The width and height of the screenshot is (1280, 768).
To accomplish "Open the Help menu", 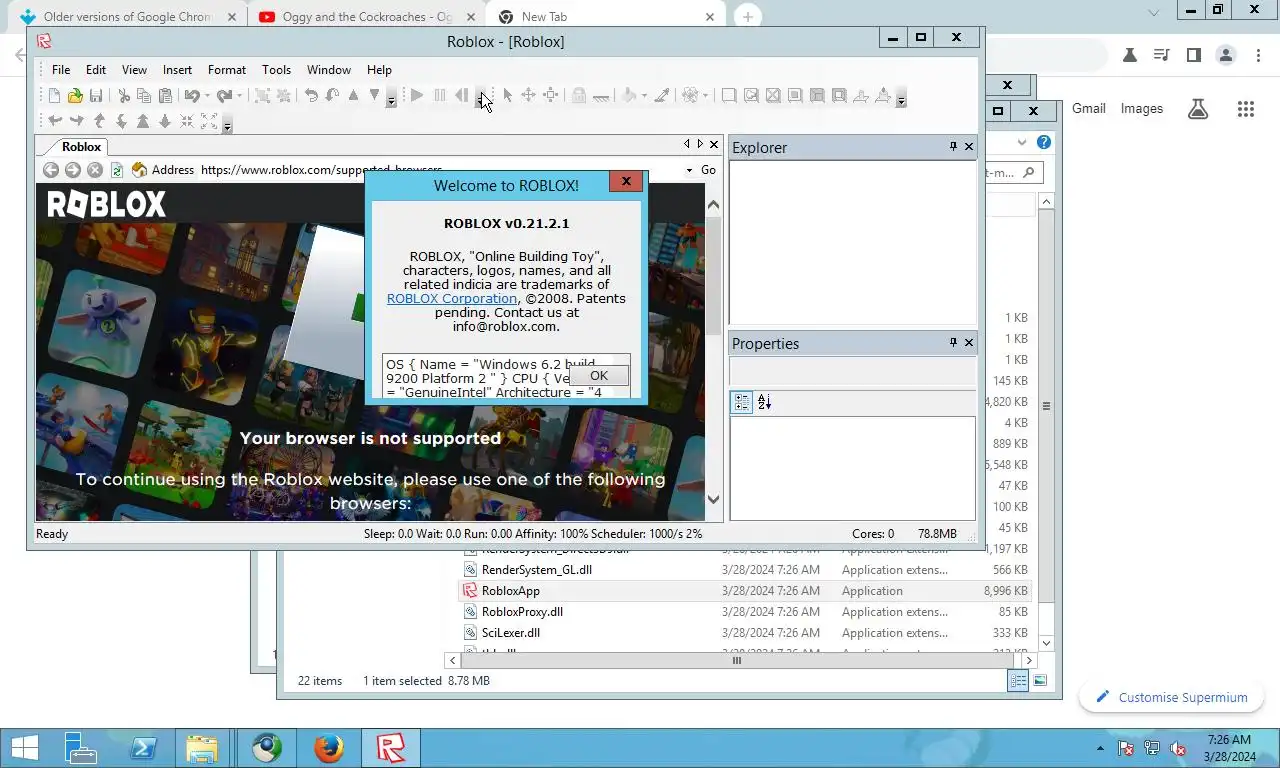I will coord(379,70).
